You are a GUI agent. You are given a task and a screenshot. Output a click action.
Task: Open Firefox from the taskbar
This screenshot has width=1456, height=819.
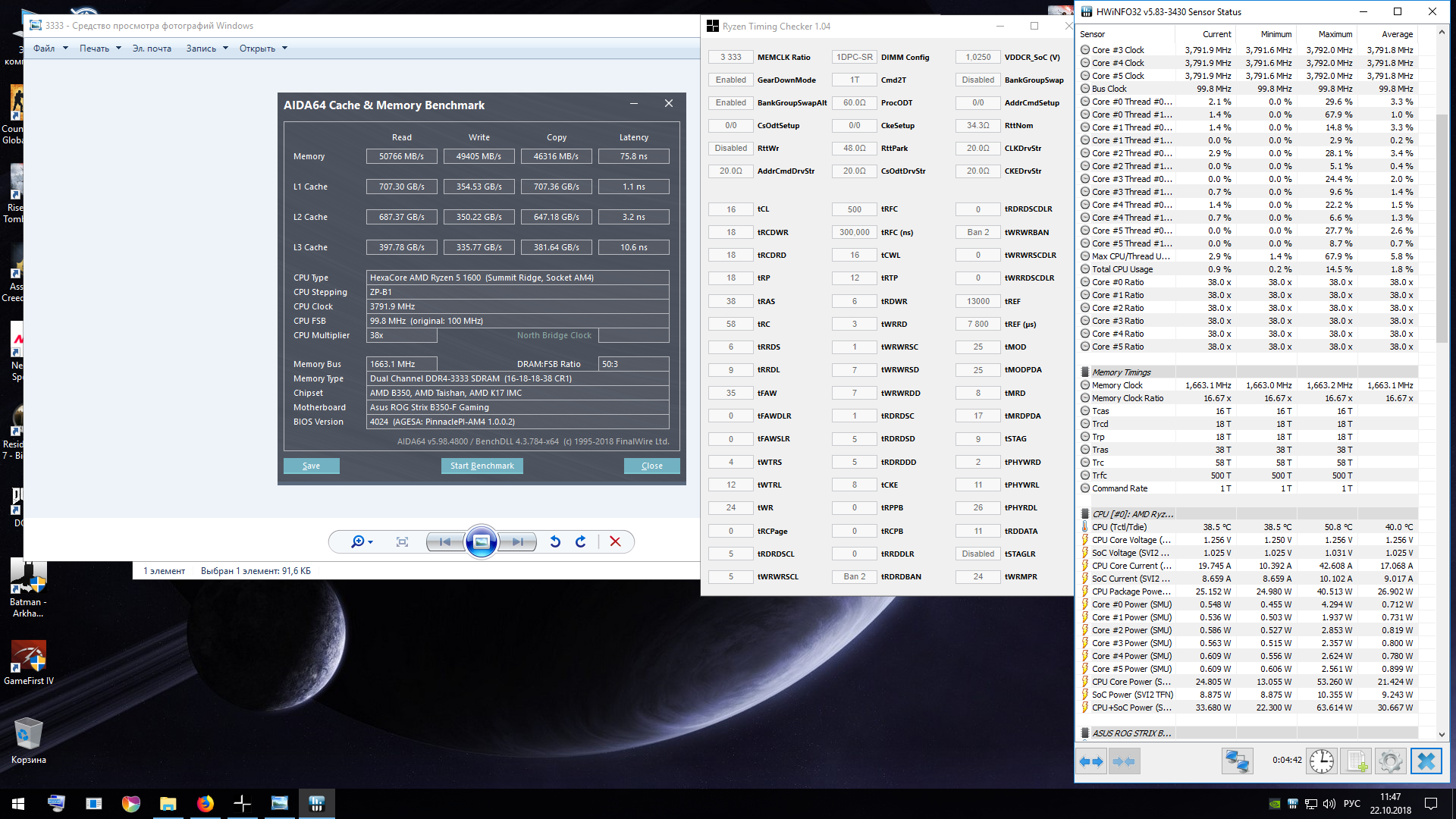(205, 803)
